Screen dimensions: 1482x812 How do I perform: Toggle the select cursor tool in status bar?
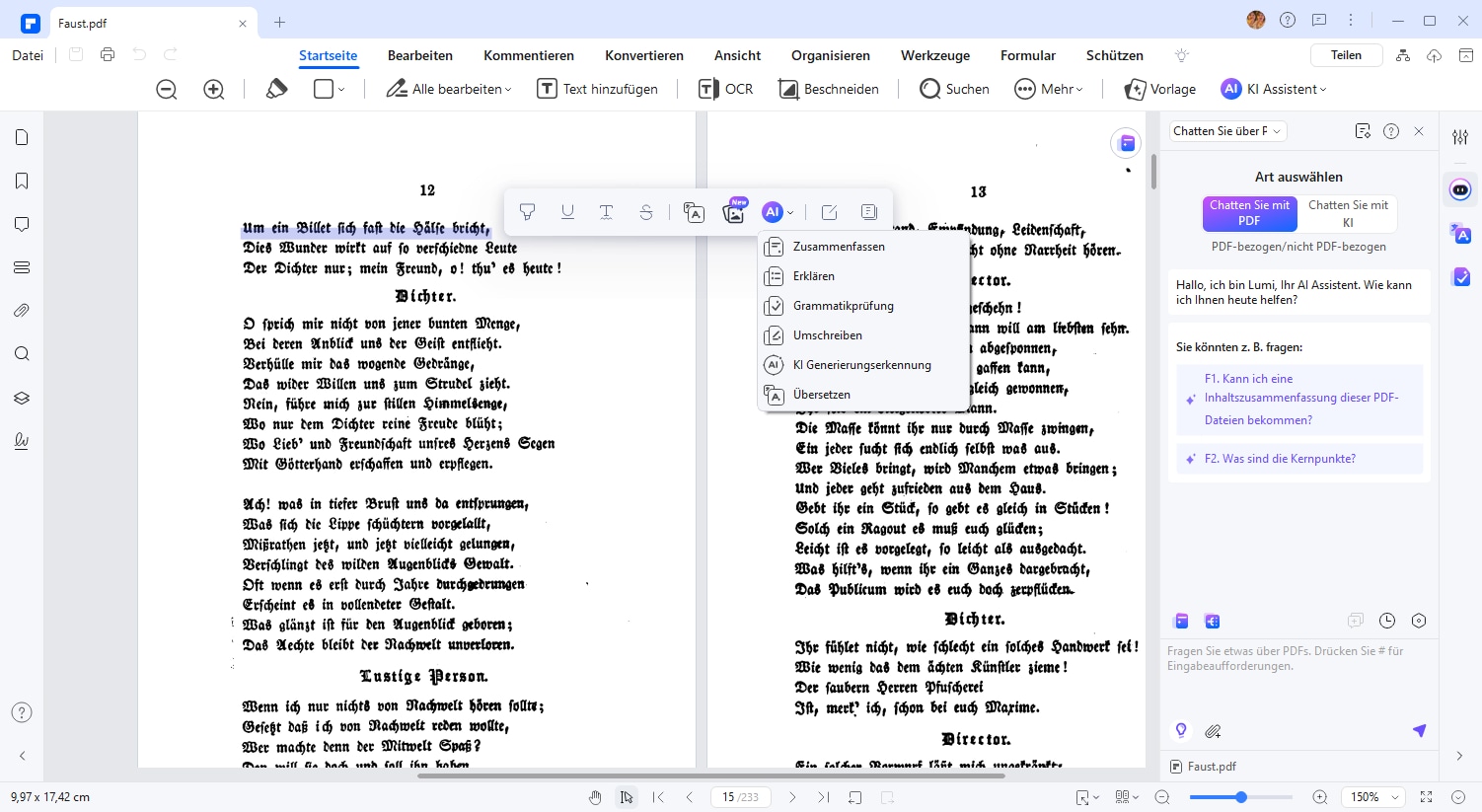(627, 797)
